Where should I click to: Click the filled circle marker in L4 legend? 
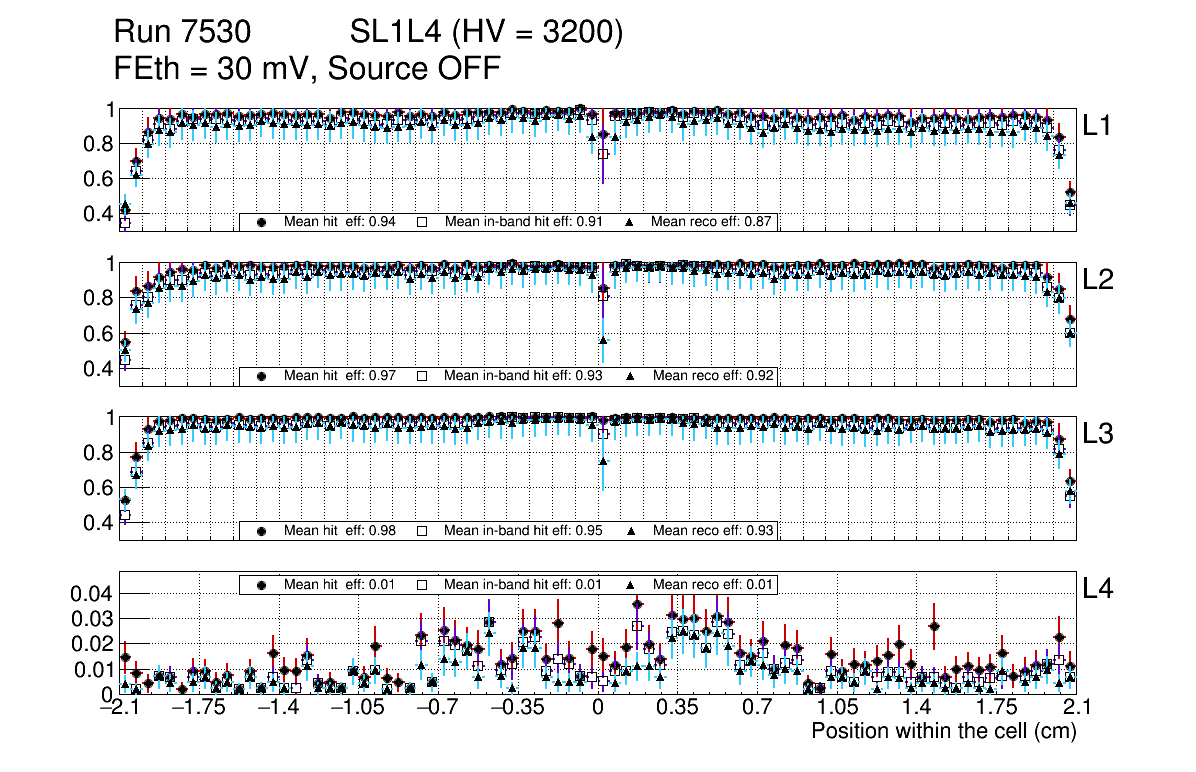[262, 584]
